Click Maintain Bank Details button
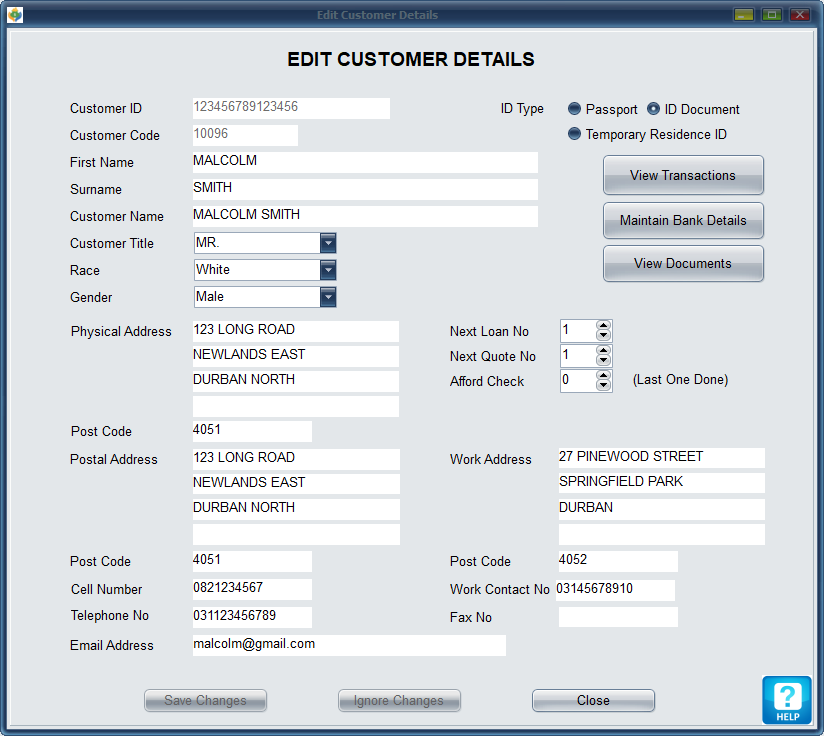Viewport: 824px width, 736px height. click(x=683, y=220)
